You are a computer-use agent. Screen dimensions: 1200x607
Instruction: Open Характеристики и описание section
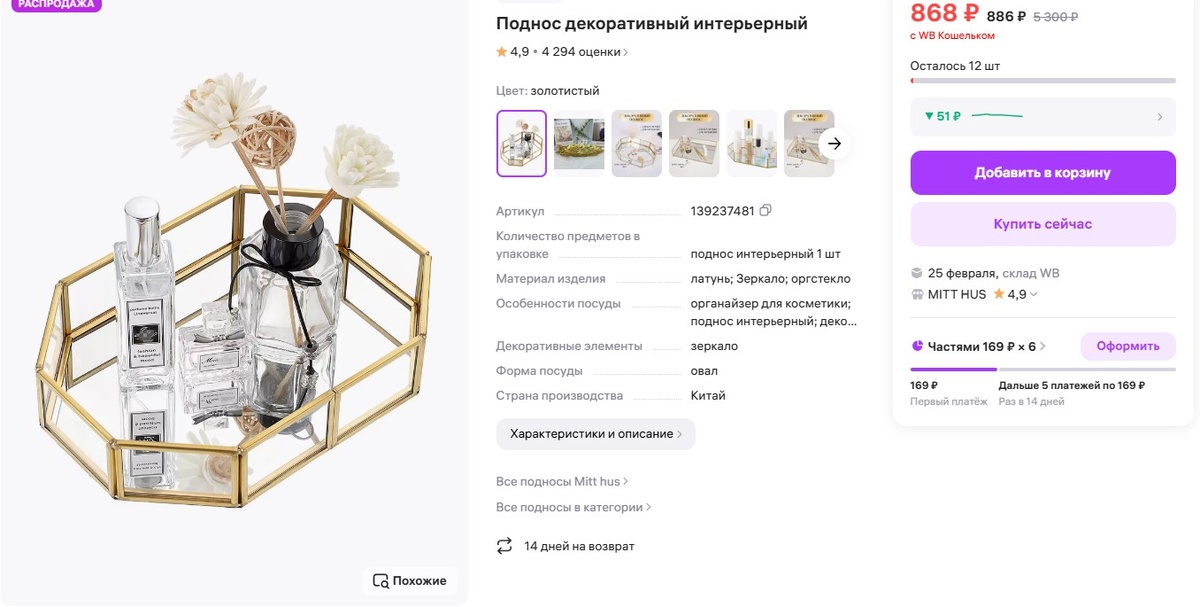tap(596, 434)
